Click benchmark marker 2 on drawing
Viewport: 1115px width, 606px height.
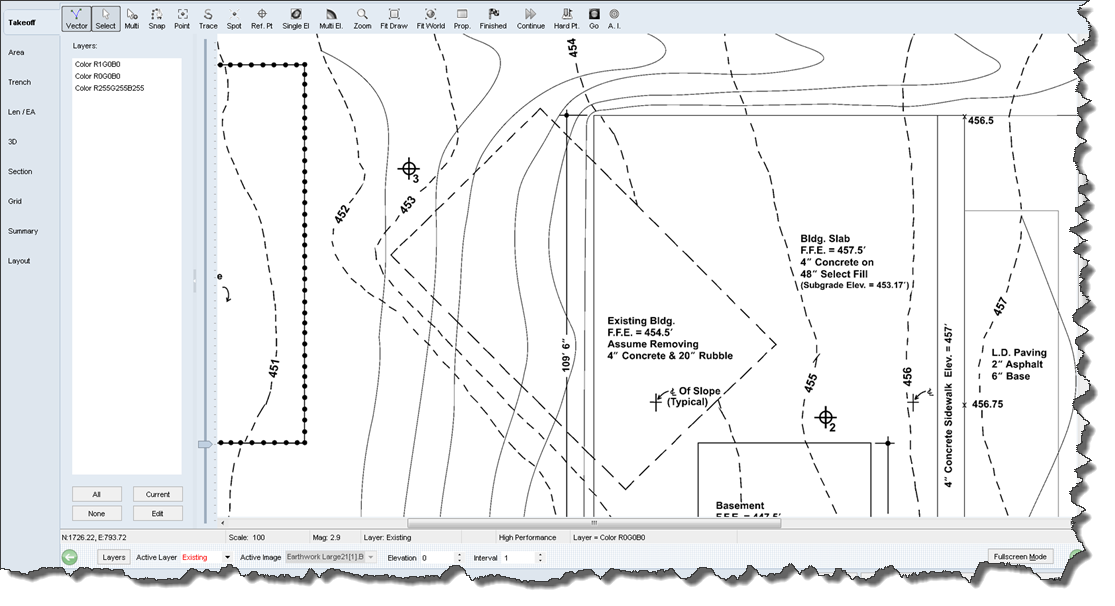[826, 418]
